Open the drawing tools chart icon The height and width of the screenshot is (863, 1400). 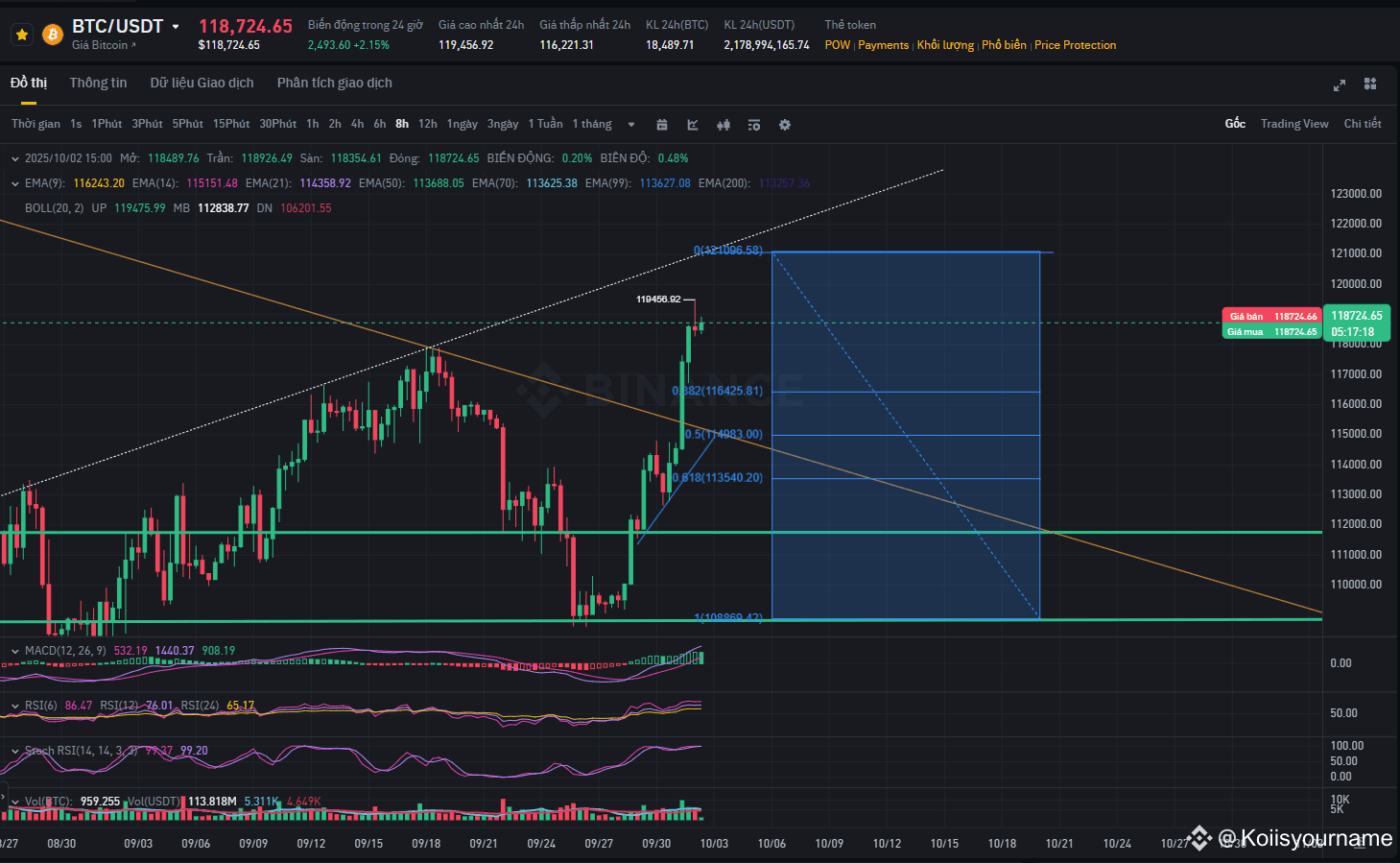[x=693, y=125]
